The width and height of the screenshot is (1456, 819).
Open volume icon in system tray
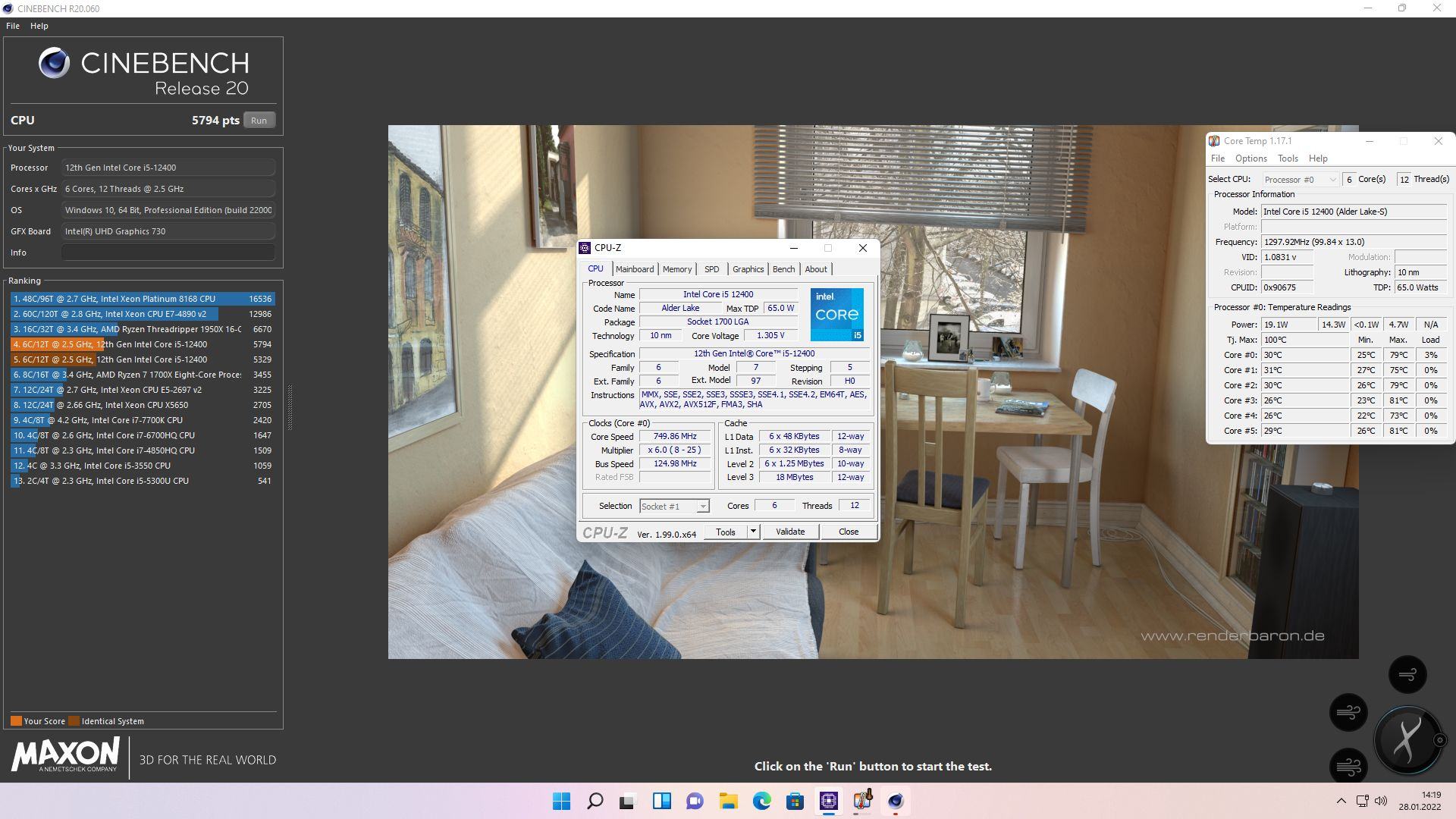pyautogui.click(x=1381, y=801)
